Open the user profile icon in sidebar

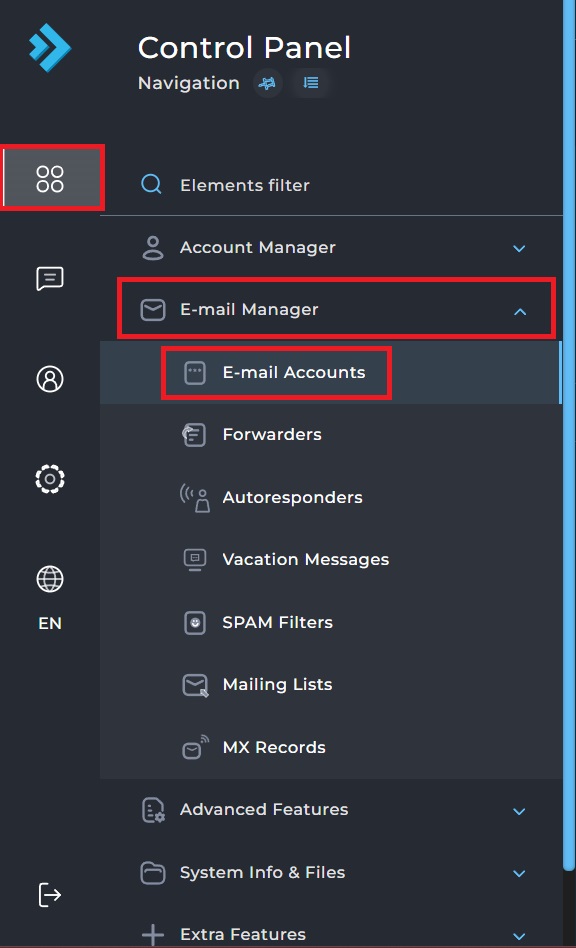tap(50, 379)
